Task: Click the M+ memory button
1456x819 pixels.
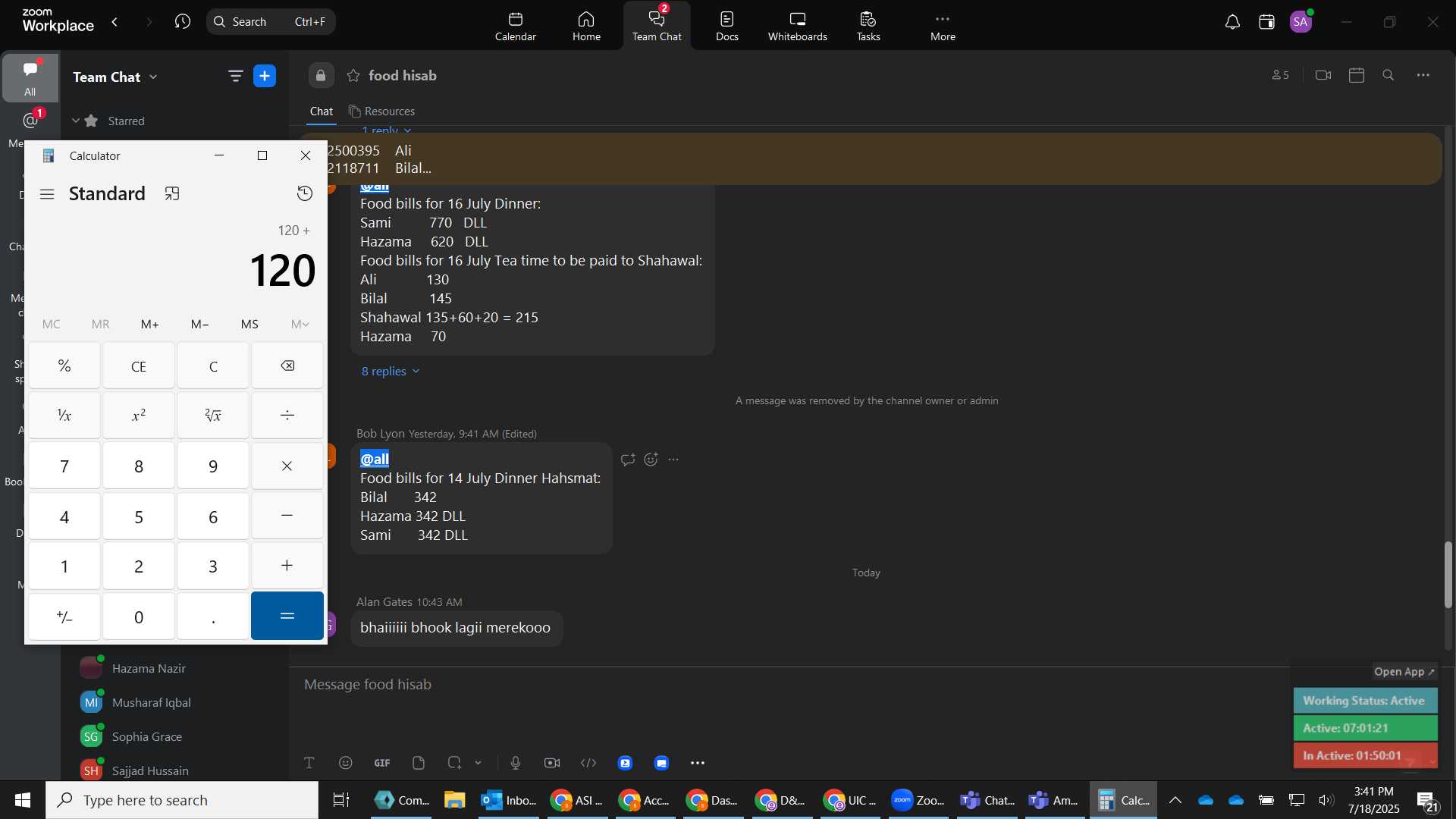Action: [x=150, y=325]
